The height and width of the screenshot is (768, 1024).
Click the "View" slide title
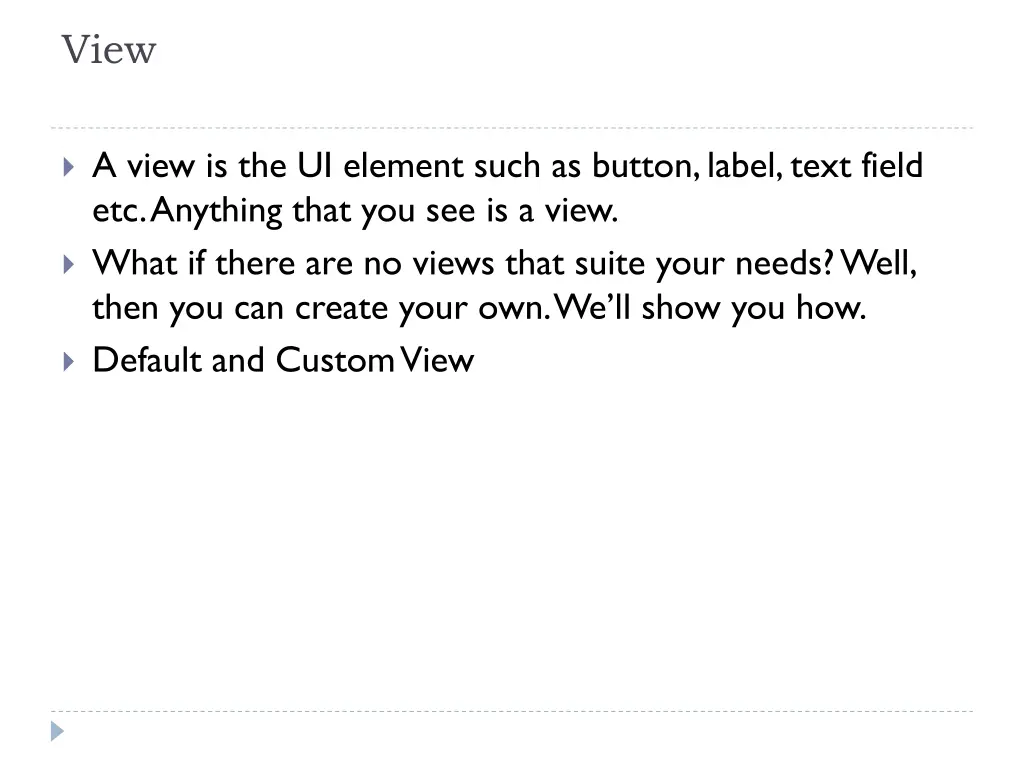tap(109, 50)
